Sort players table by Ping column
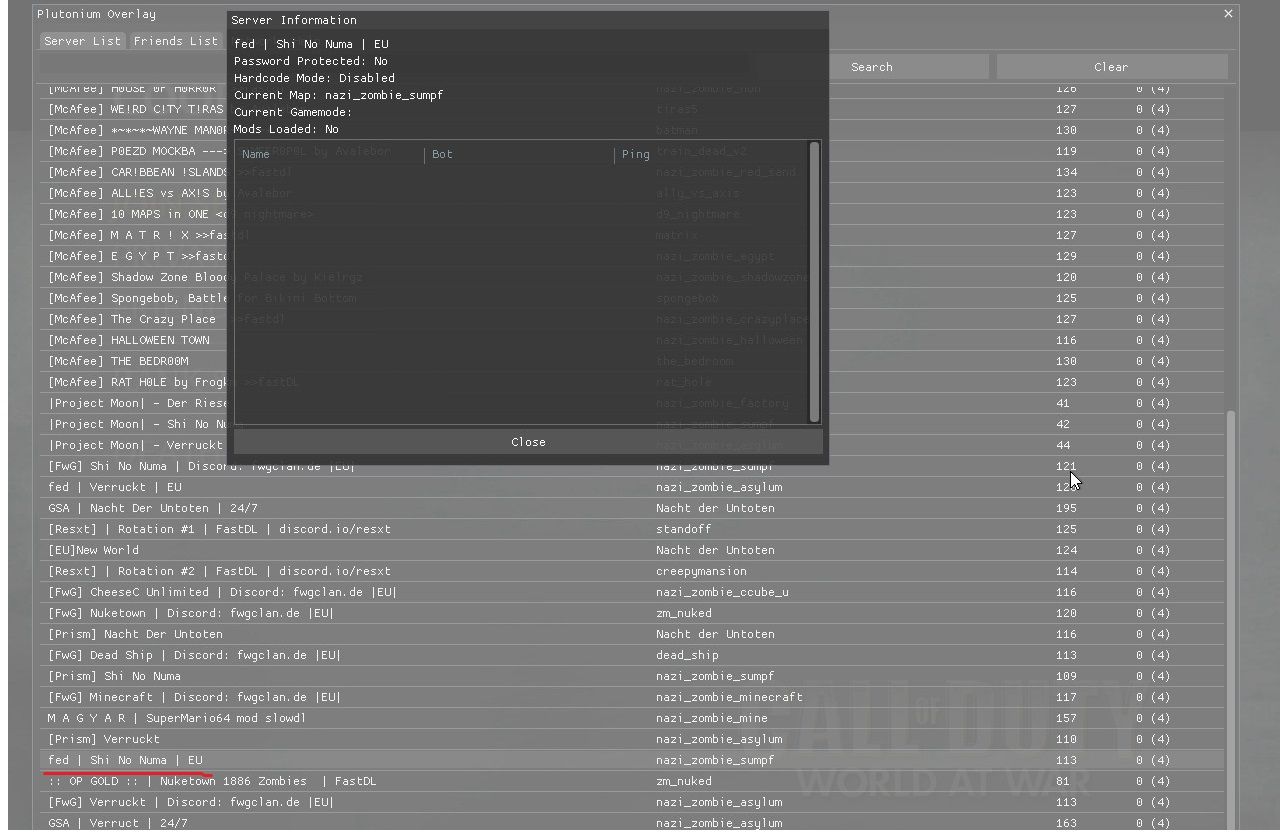Viewport: 1280px width, 840px height. [x=635, y=154]
